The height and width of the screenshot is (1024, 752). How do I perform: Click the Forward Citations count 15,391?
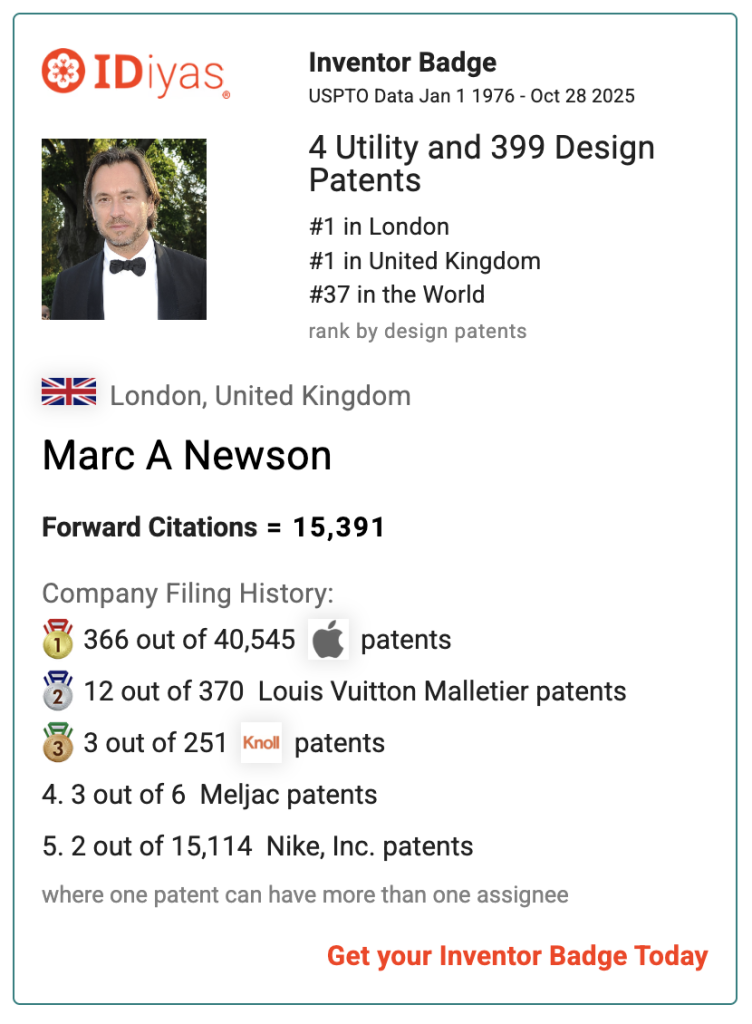(338, 527)
